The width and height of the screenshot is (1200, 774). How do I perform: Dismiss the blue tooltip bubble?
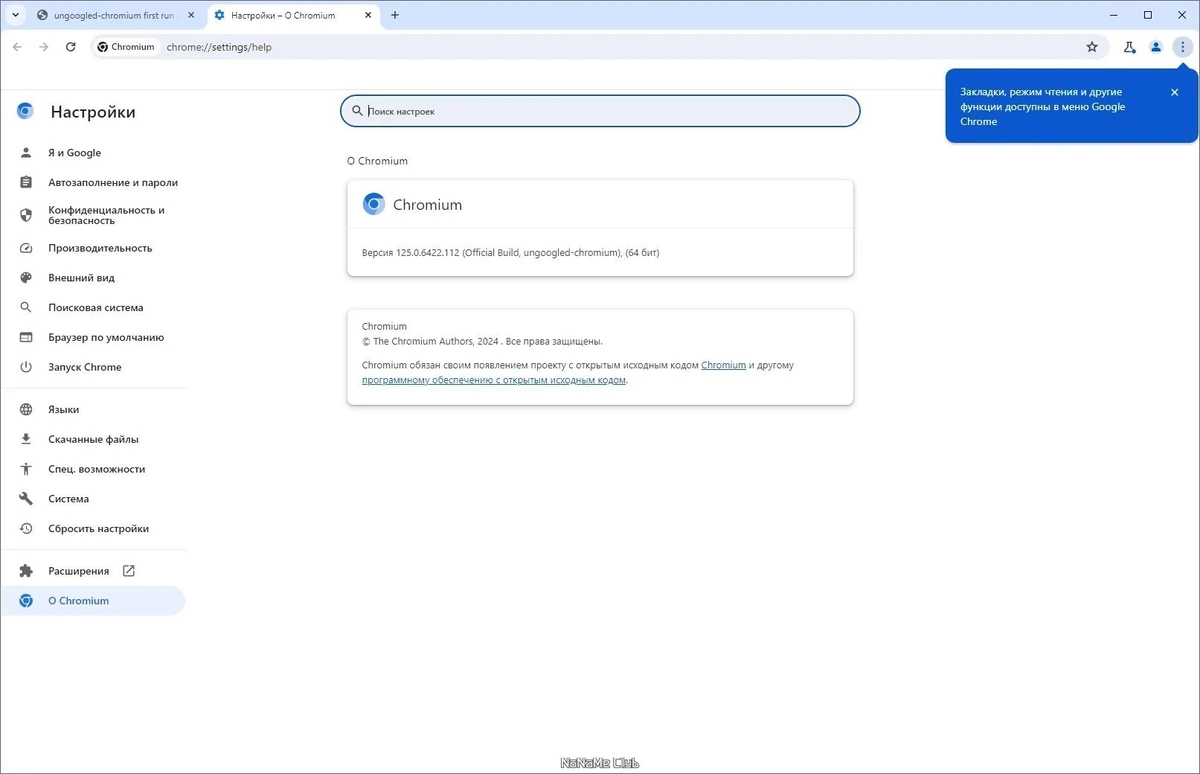point(1174,92)
